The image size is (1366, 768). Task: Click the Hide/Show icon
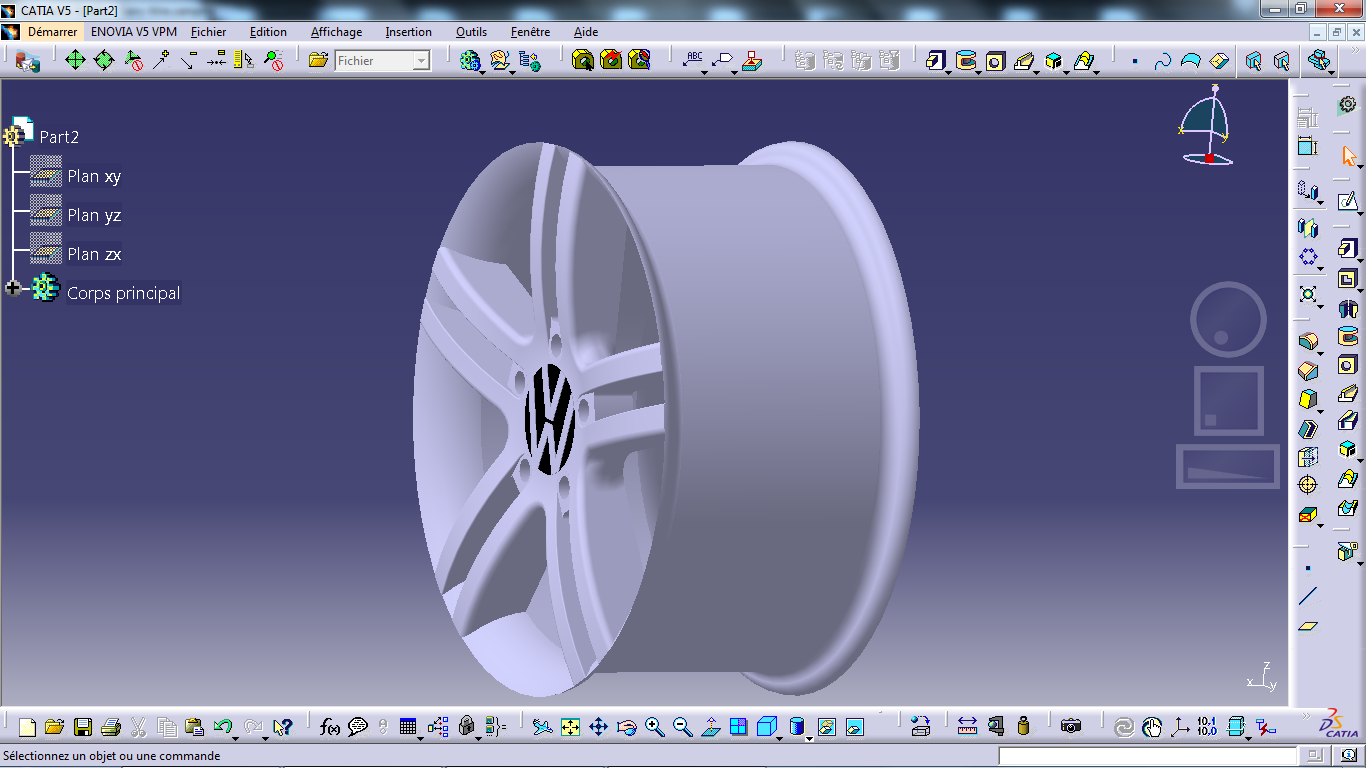pos(826,727)
